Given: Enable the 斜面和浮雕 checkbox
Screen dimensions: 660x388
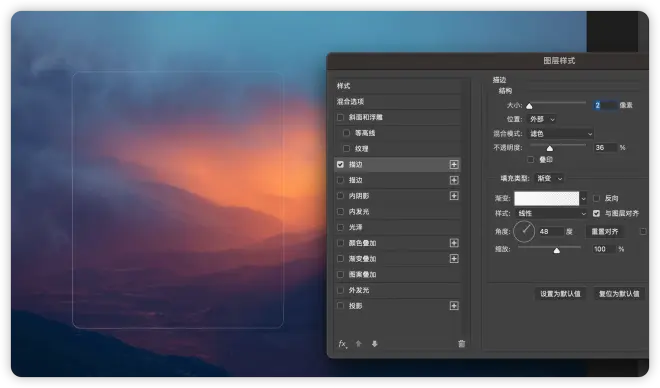Looking at the screenshot, I should point(341,117).
